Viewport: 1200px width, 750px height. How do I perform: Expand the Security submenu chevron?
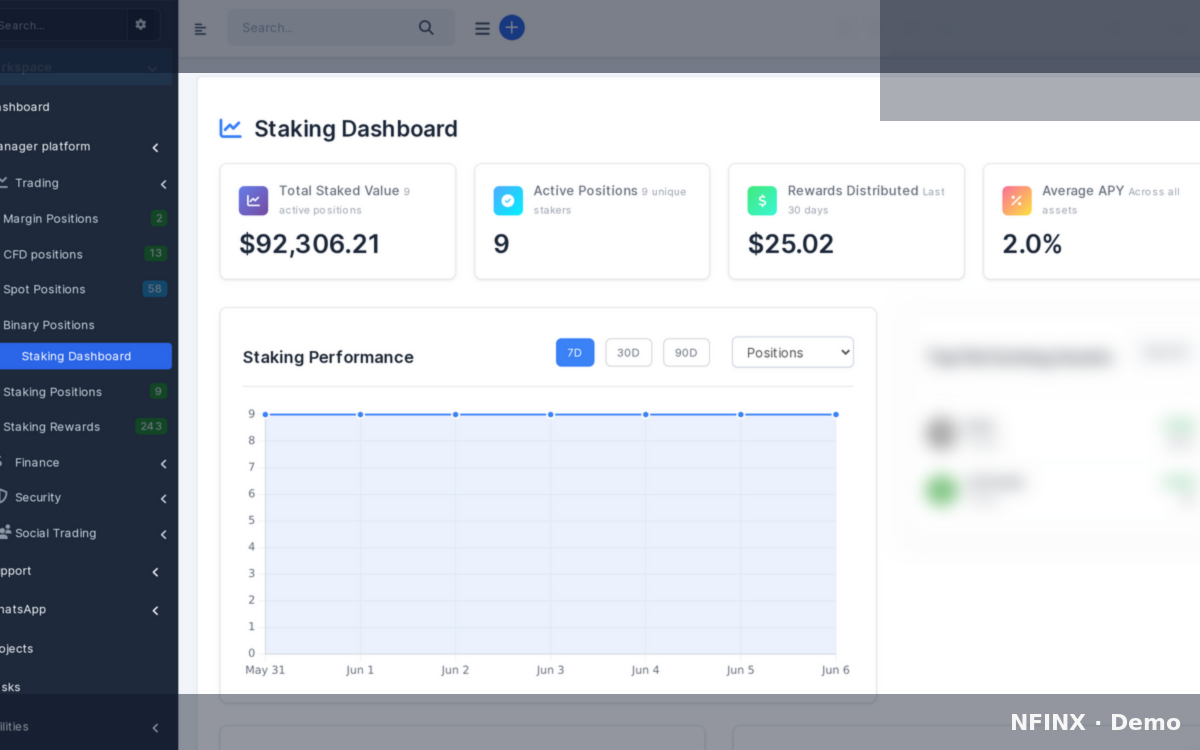(163, 499)
